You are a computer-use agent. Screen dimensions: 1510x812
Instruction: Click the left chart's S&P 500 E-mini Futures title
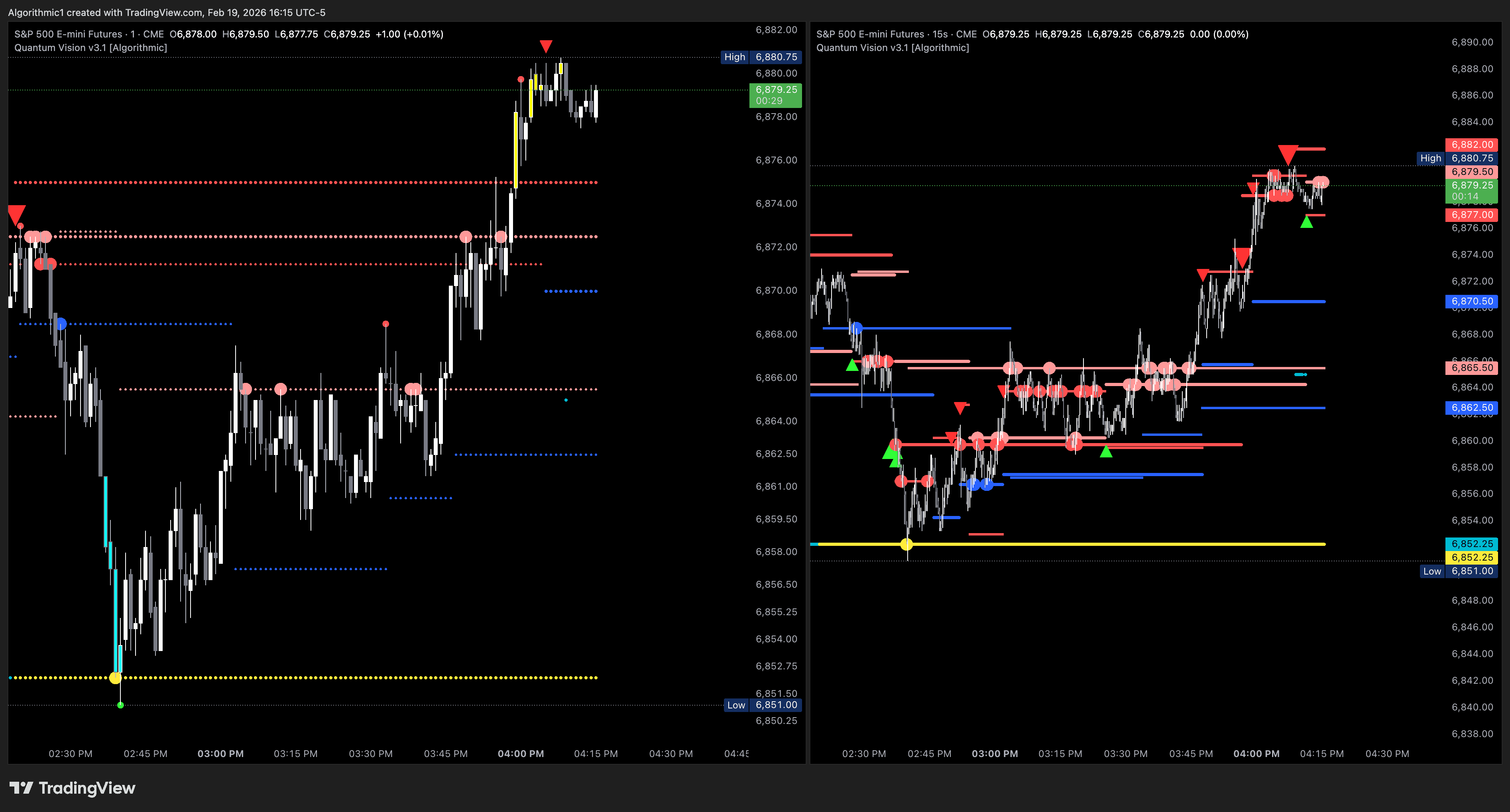coord(68,34)
